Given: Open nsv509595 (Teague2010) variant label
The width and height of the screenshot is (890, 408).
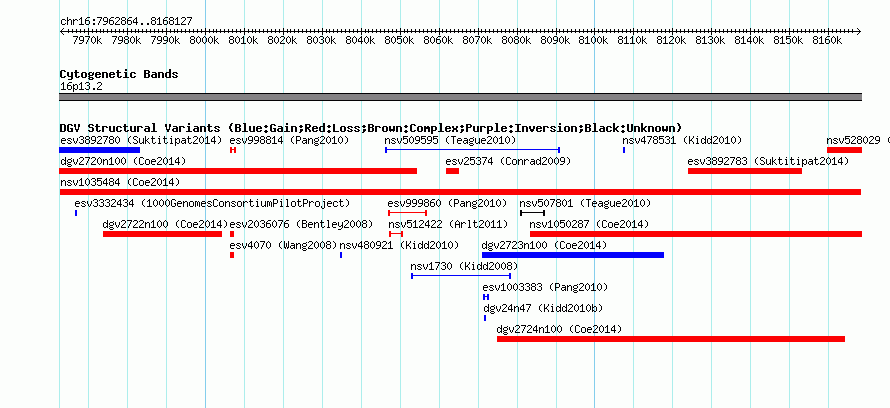Looking at the screenshot, I should coord(450,140).
